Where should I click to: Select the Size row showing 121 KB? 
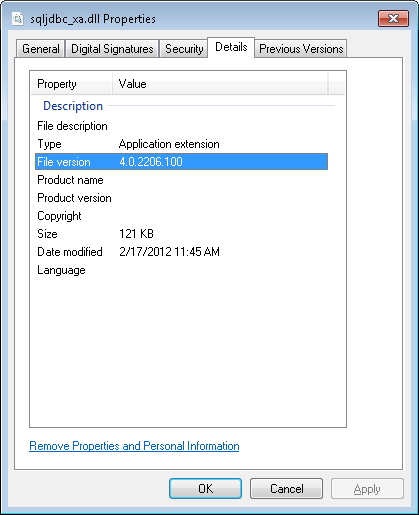click(x=181, y=234)
